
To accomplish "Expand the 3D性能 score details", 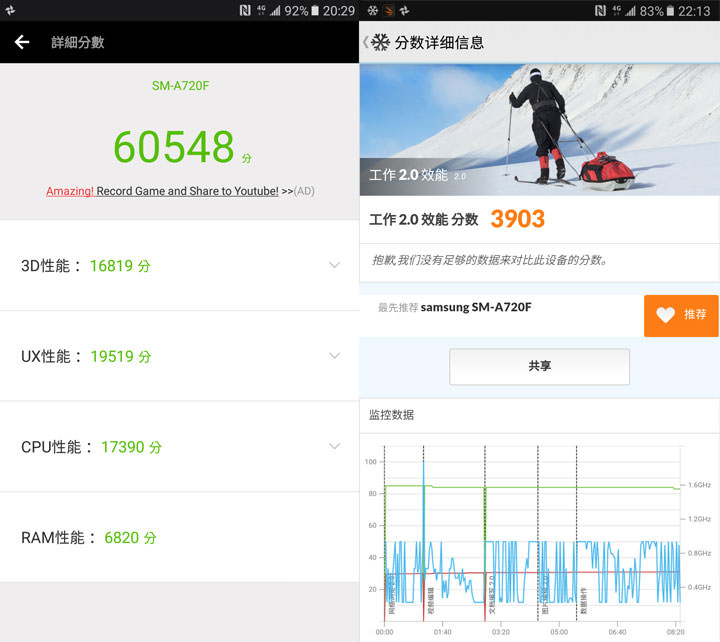I will (x=334, y=265).
